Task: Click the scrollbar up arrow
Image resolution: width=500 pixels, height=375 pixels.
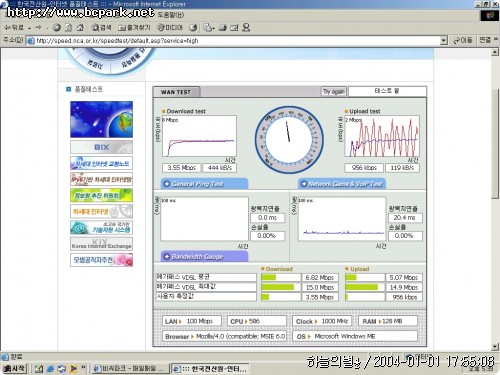Action: tap(495, 52)
